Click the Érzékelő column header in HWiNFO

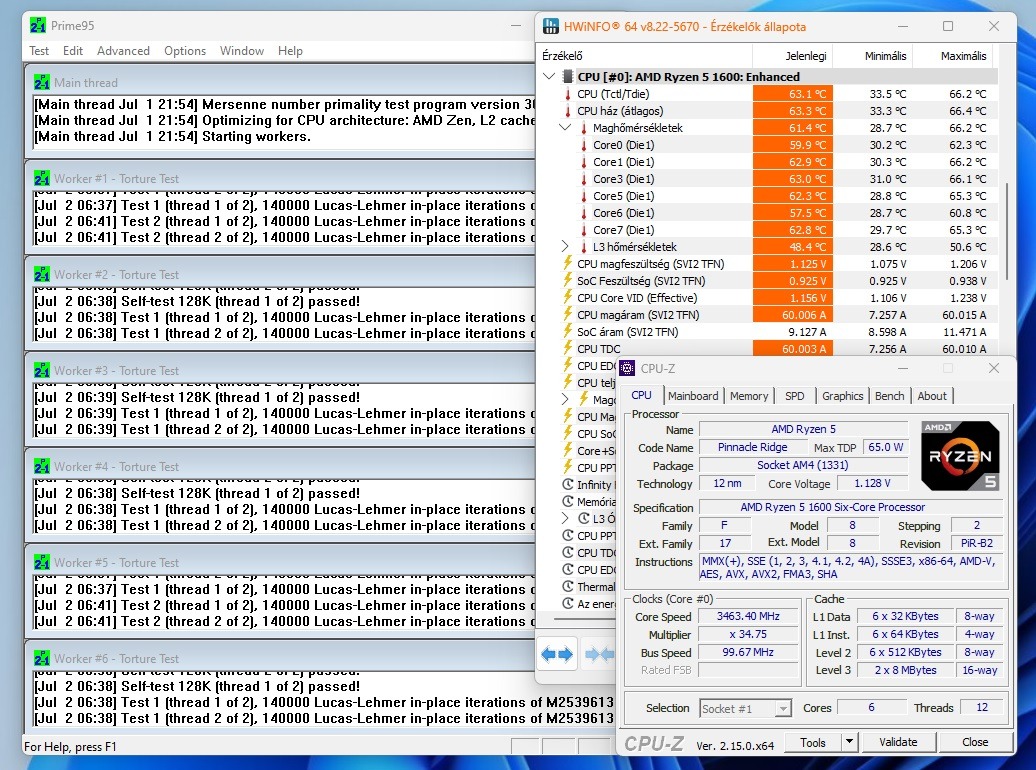[x=644, y=56]
